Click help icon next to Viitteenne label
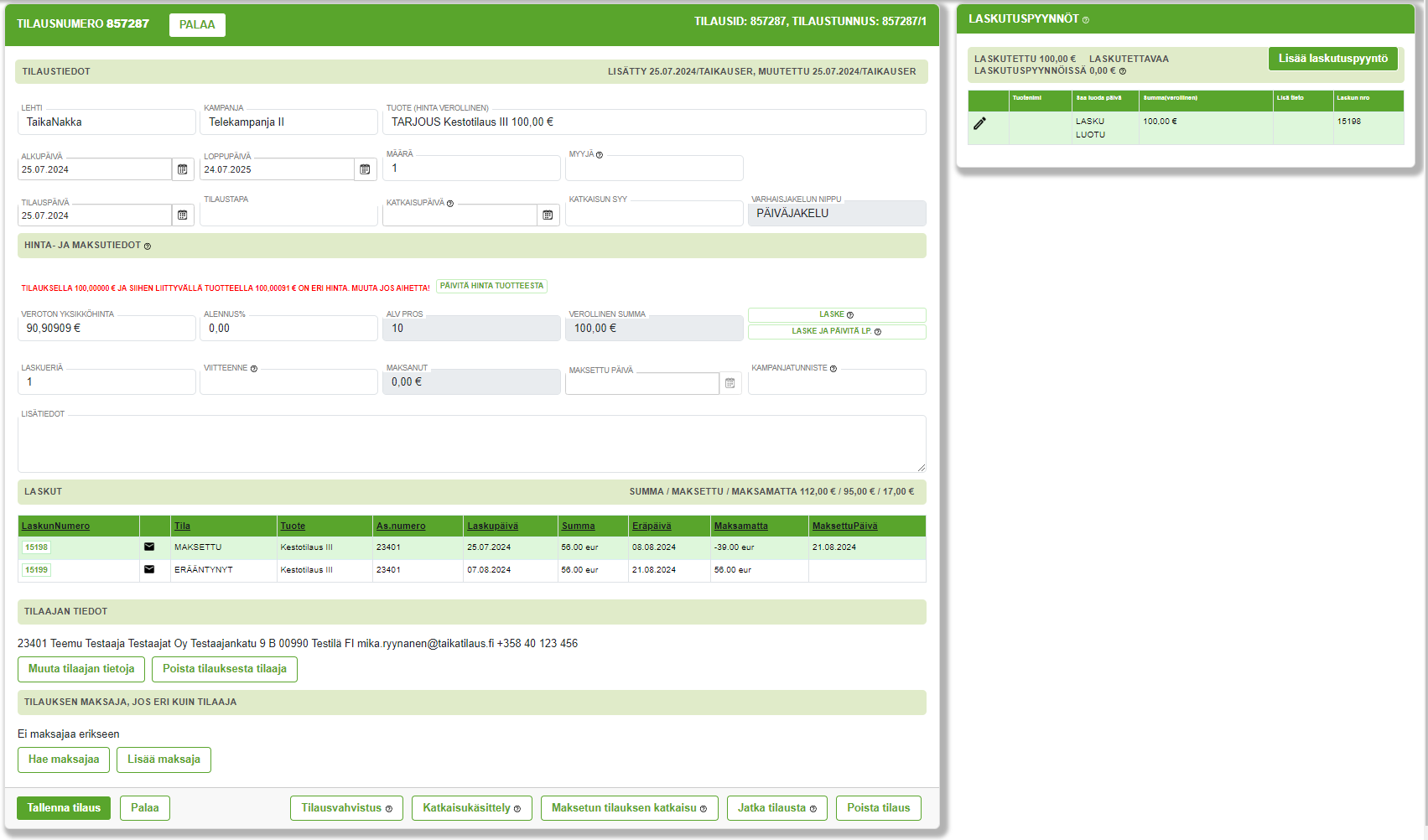This screenshot has width=1428, height=840. 254,369
